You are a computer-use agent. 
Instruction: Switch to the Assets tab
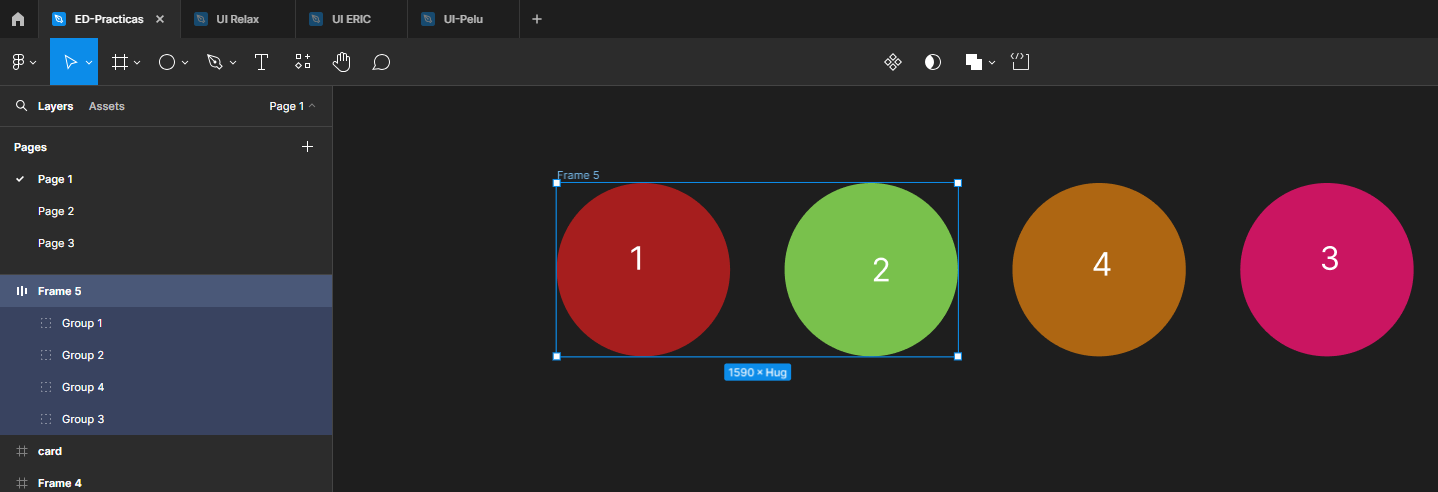click(107, 106)
